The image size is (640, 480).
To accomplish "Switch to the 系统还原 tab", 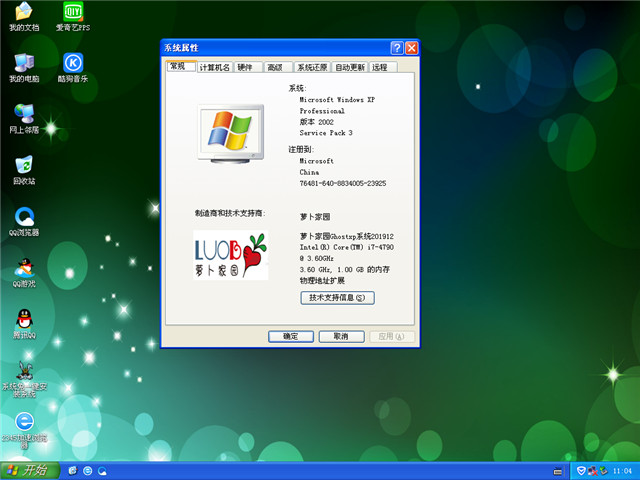I will pos(312,67).
